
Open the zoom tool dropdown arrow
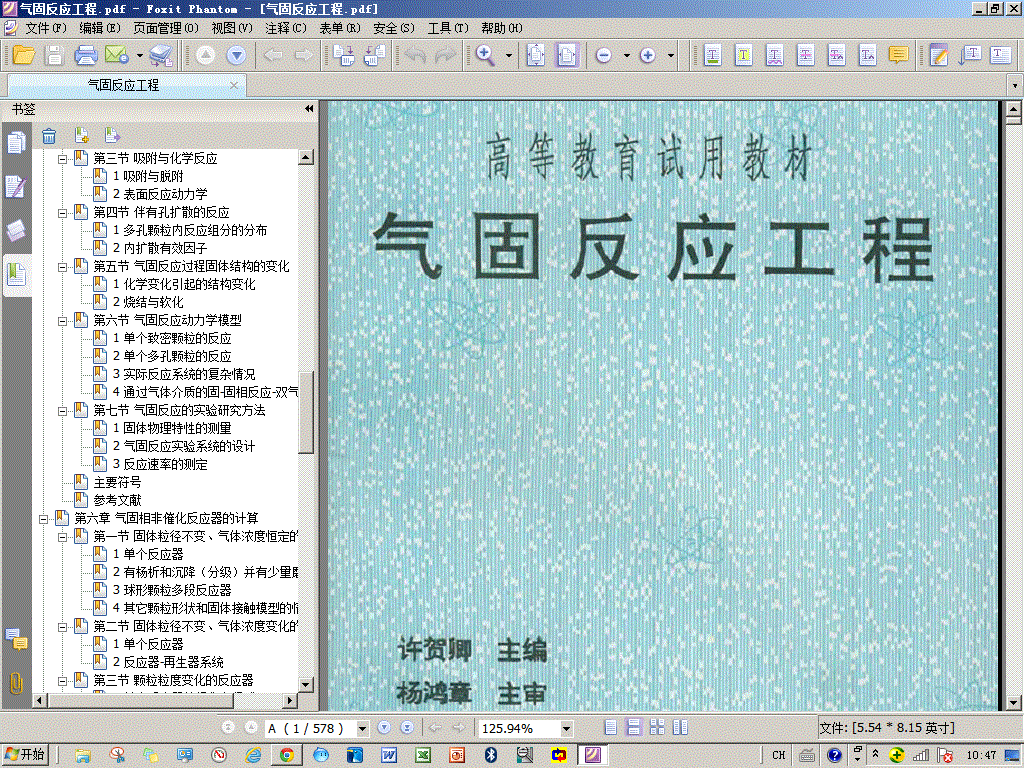click(509, 56)
